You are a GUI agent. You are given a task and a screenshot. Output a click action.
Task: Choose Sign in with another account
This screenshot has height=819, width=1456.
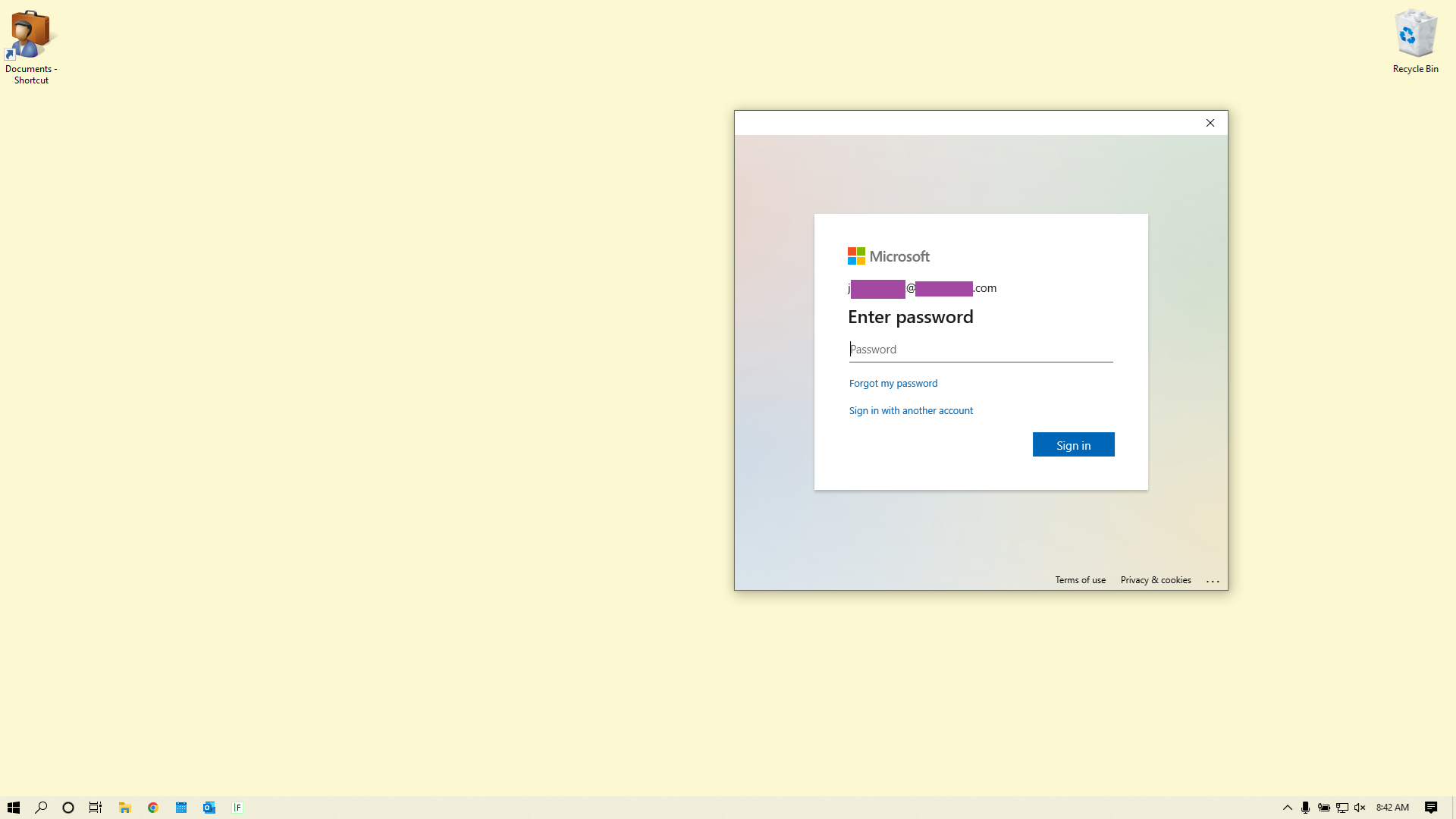click(x=910, y=410)
